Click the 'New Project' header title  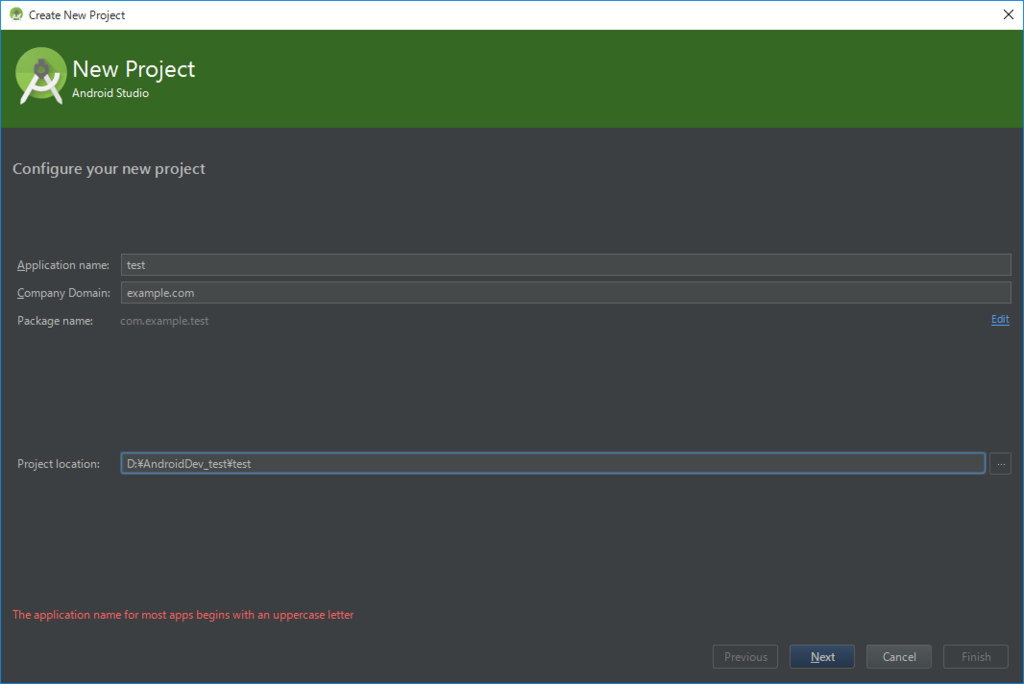coord(134,69)
